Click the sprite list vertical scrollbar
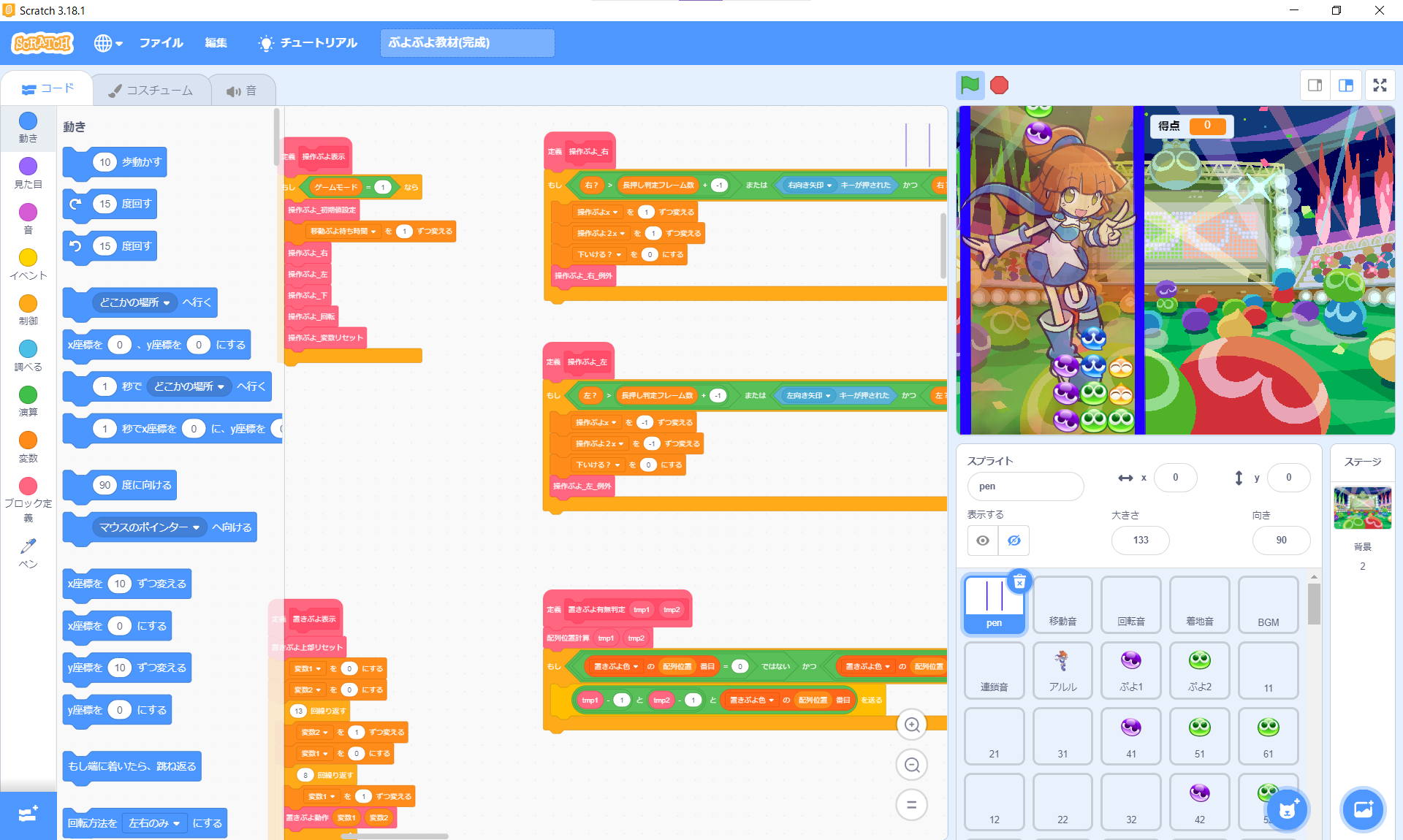 click(1314, 605)
